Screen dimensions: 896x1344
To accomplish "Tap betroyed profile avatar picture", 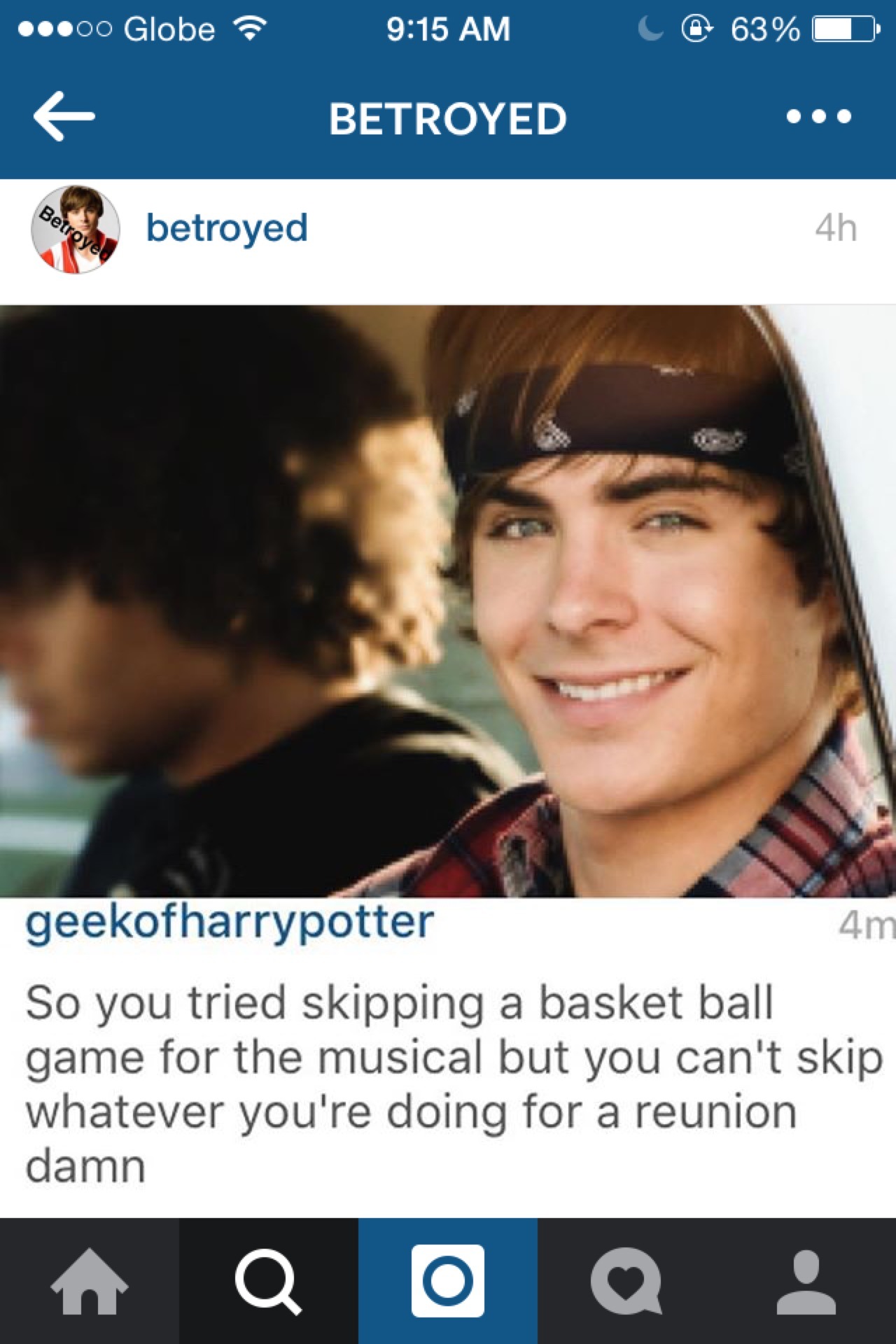I will click(x=76, y=229).
